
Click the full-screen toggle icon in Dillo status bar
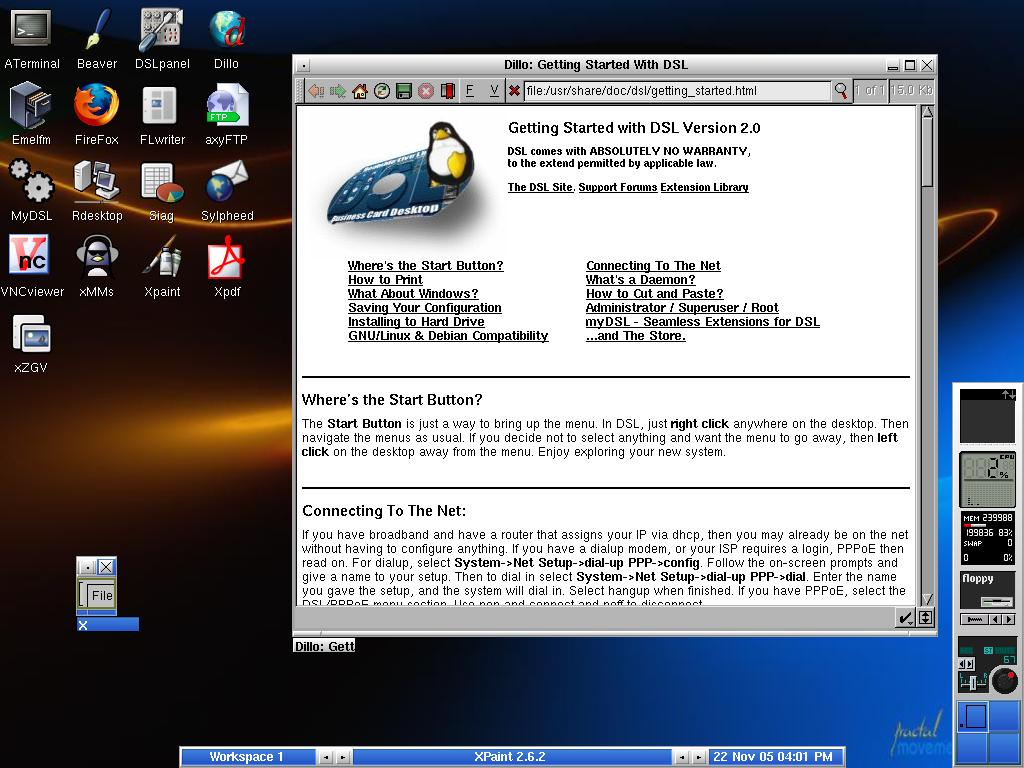point(925,617)
